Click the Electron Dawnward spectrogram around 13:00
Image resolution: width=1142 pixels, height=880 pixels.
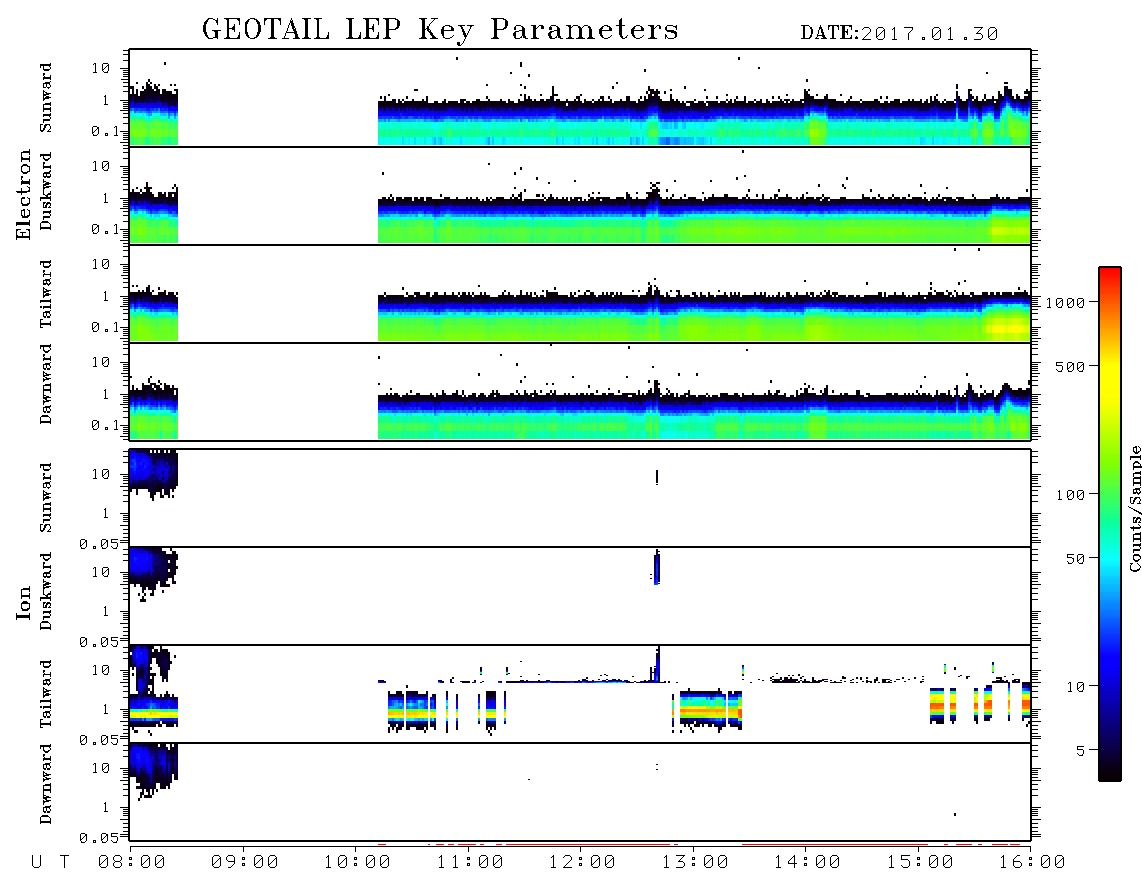coord(693,415)
